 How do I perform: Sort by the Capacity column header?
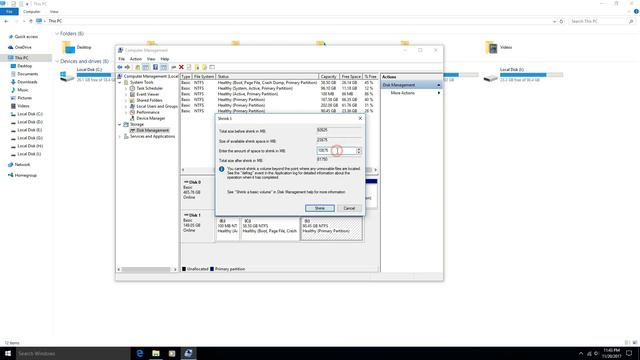pyautogui.click(x=329, y=77)
